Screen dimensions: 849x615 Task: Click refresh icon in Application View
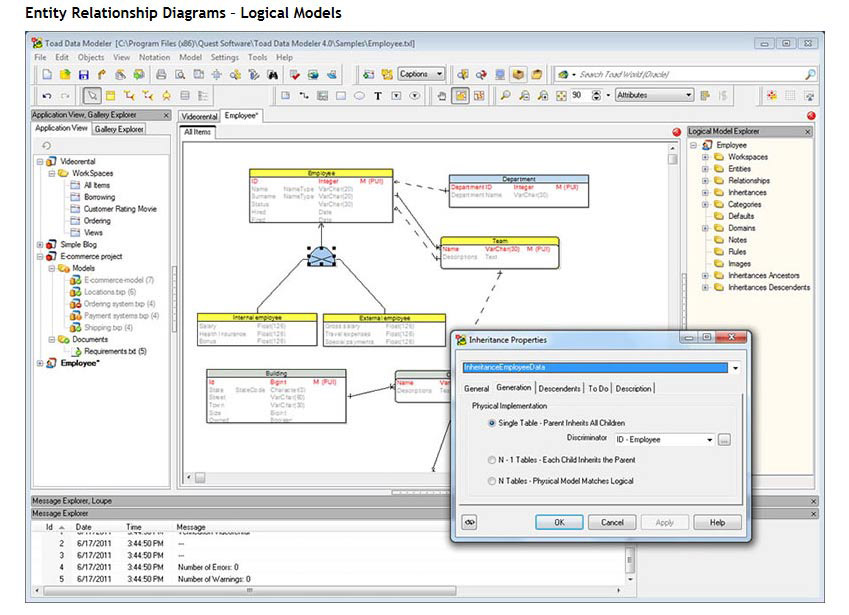pos(47,145)
